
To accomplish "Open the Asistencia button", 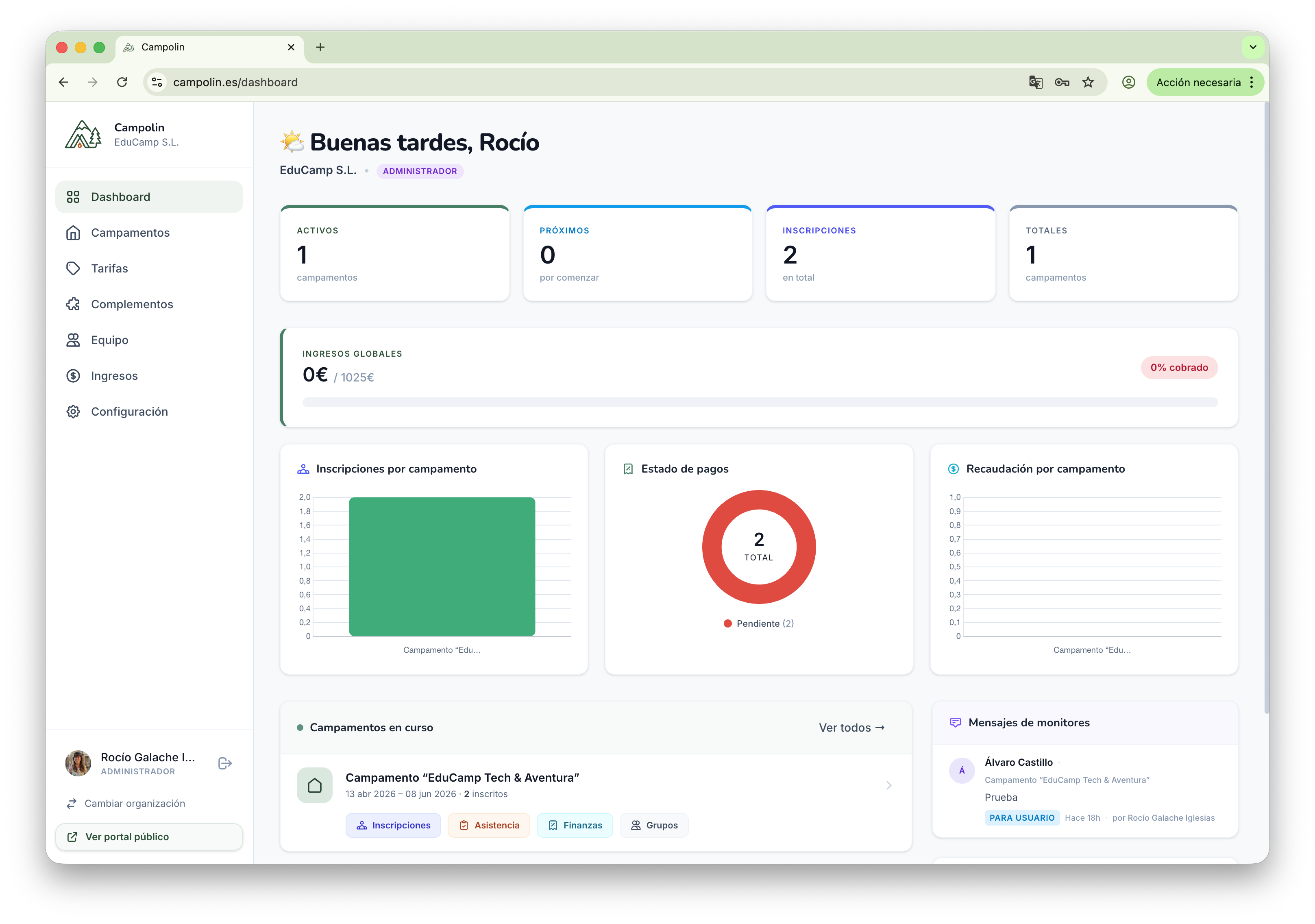I will (x=488, y=826).
